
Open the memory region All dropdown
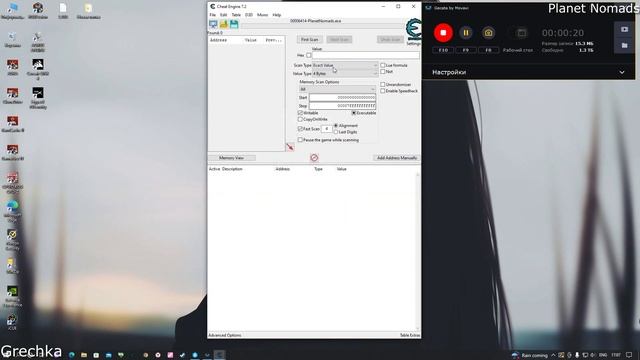click(337, 89)
